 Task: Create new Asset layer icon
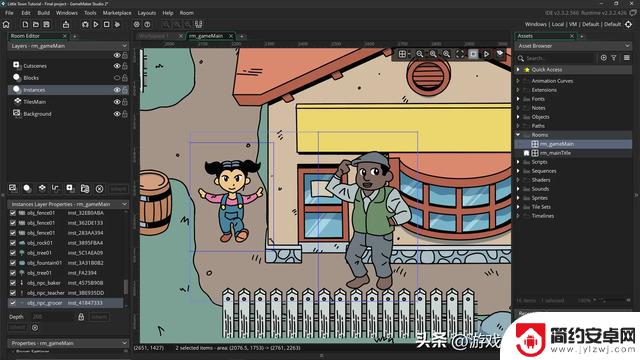(70, 188)
